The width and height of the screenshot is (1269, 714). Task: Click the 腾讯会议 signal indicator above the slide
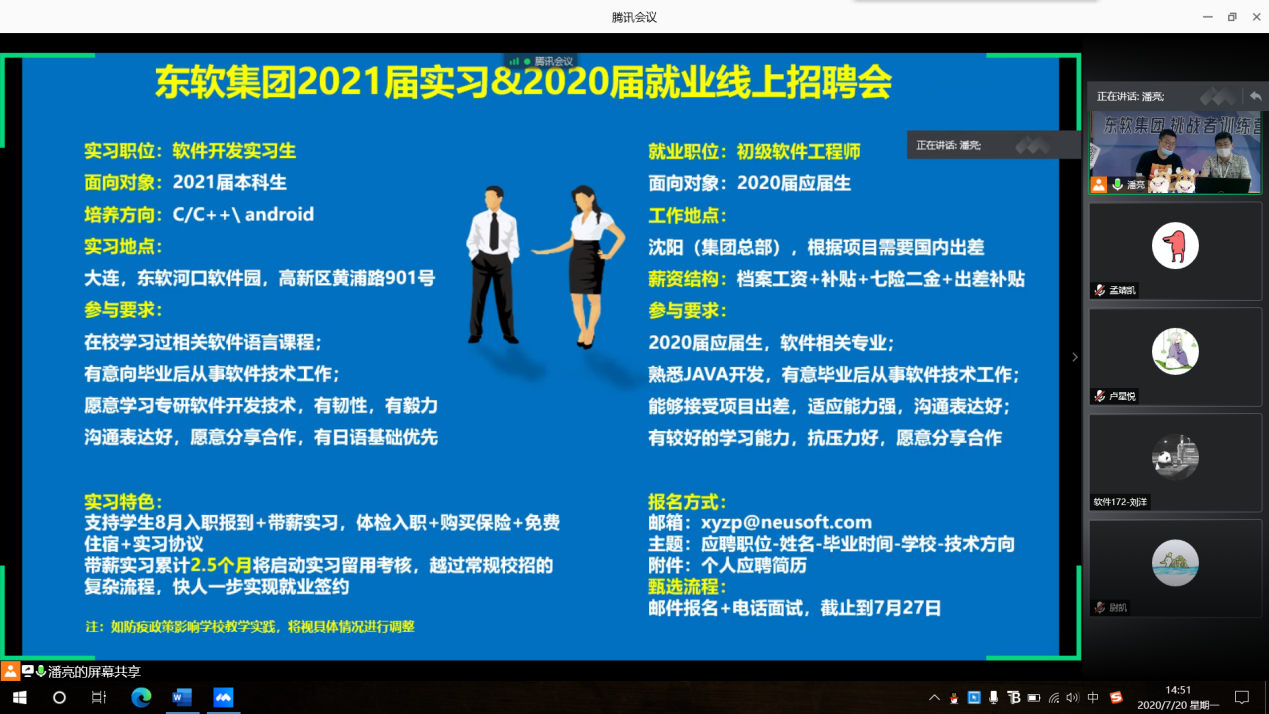pos(540,61)
